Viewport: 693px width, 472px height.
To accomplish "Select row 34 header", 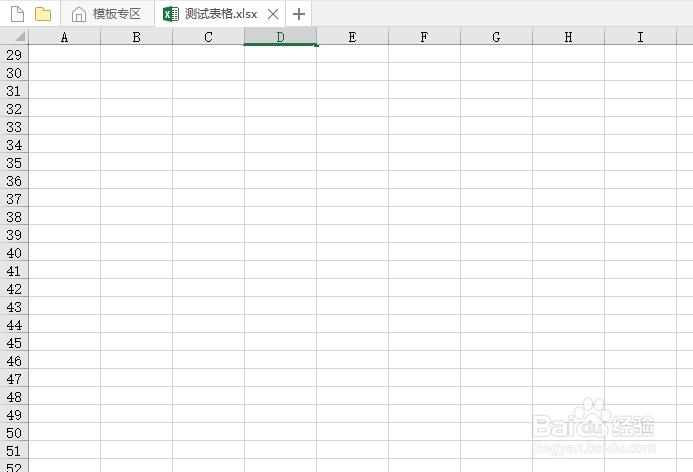I will pos(14,145).
